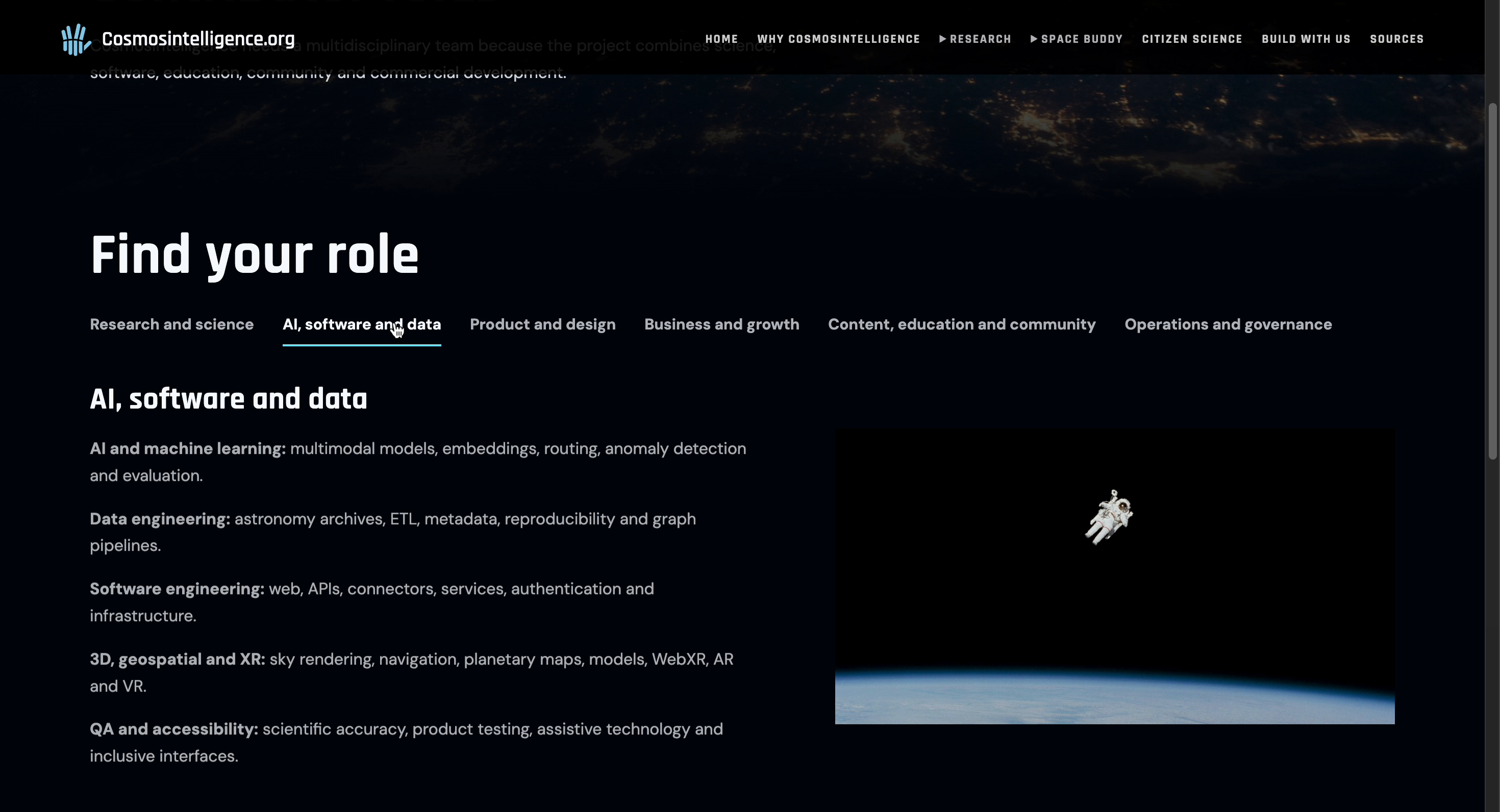Screen dimensions: 1500x812
Task: Open the SOURCES menu item
Action: click(1397, 39)
